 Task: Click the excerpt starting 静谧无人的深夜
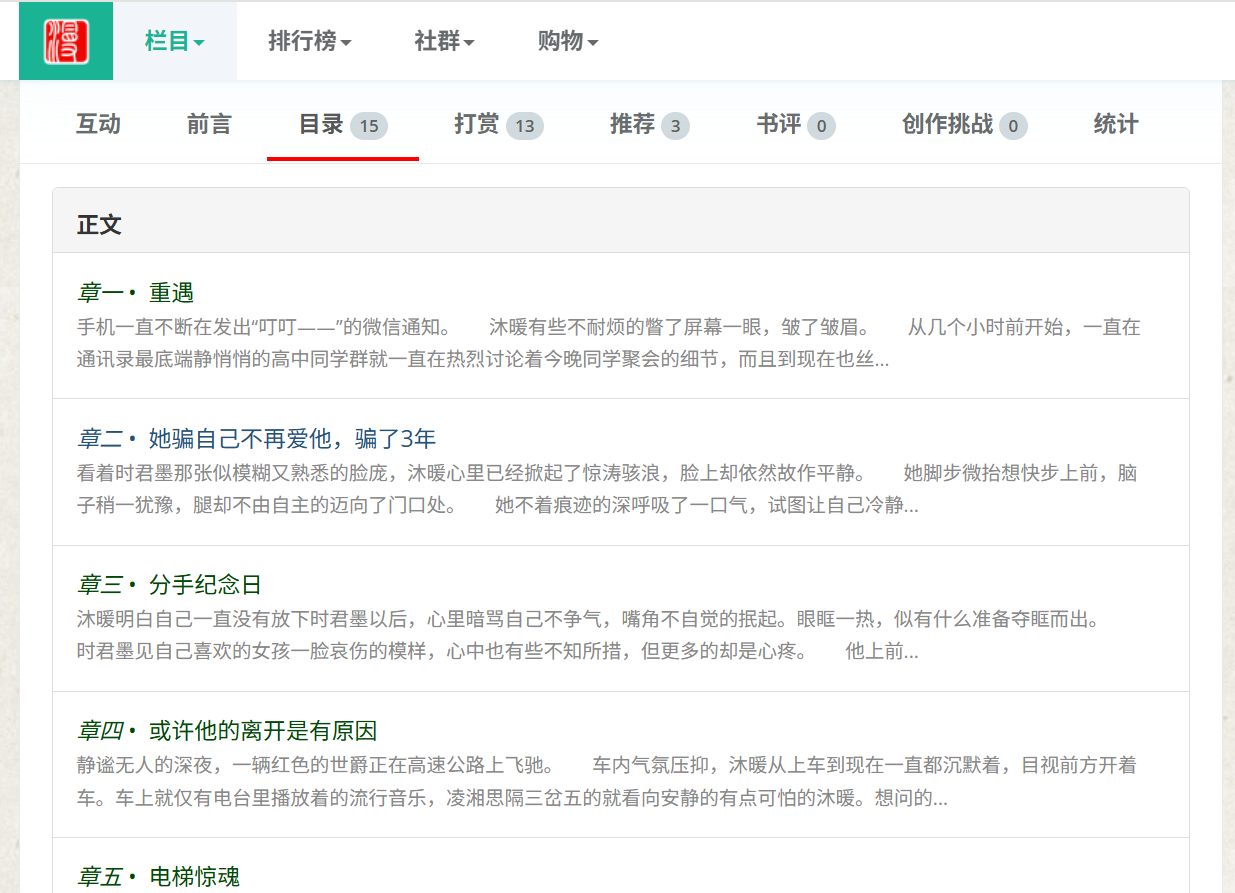coord(607,781)
